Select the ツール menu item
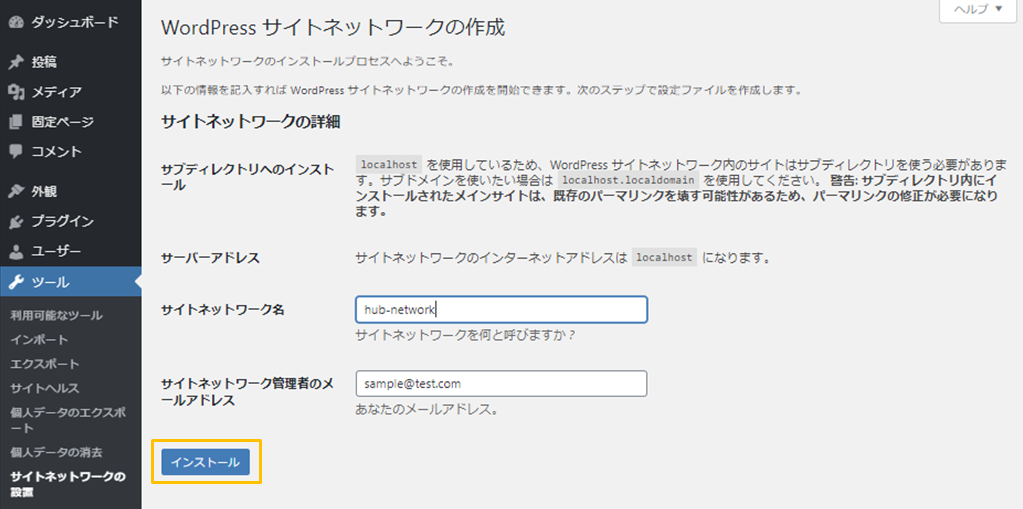The width and height of the screenshot is (1023, 509). 70,283
